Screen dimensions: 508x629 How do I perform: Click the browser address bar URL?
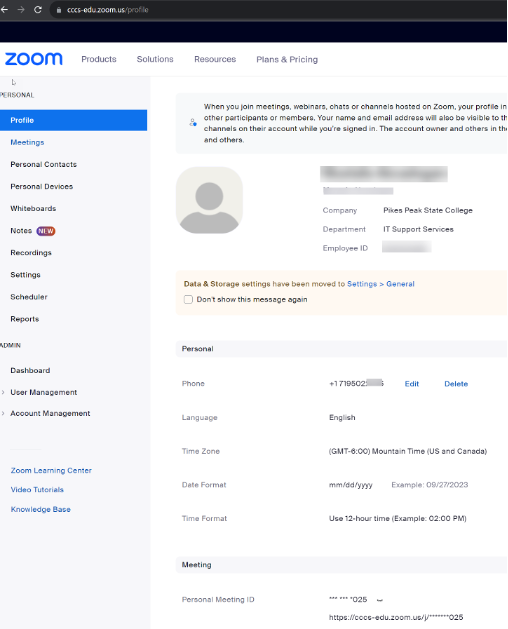tap(108, 10)
